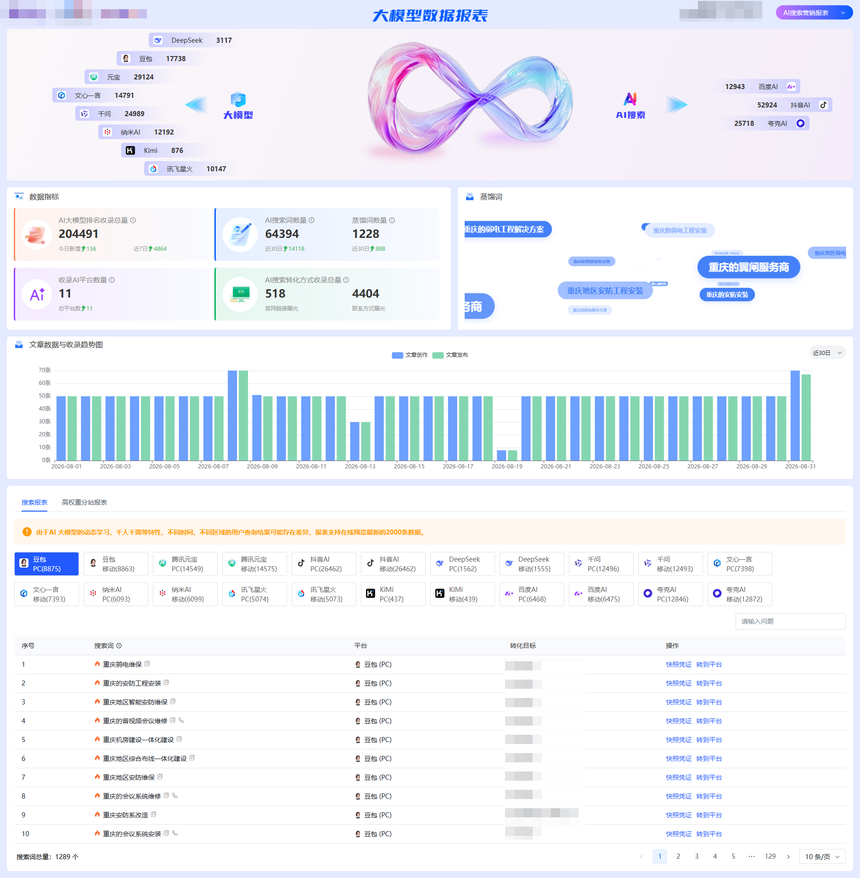Screen dimensions: 860x878
Task: Click the DeepSeek whale icon in the model list
Action: [158, 40]
